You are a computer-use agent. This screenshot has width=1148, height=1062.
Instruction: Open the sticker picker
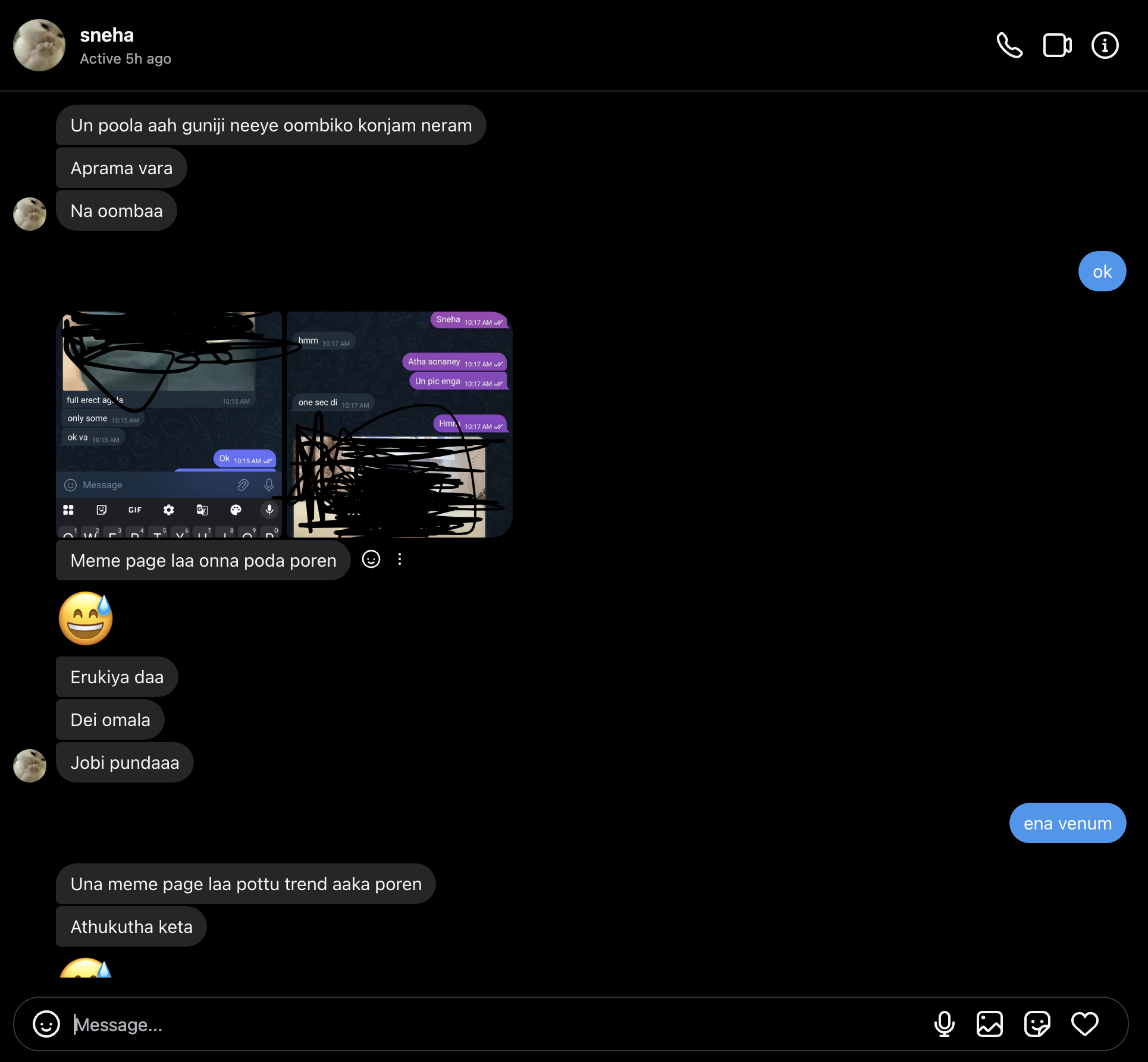[1037, 1024]
